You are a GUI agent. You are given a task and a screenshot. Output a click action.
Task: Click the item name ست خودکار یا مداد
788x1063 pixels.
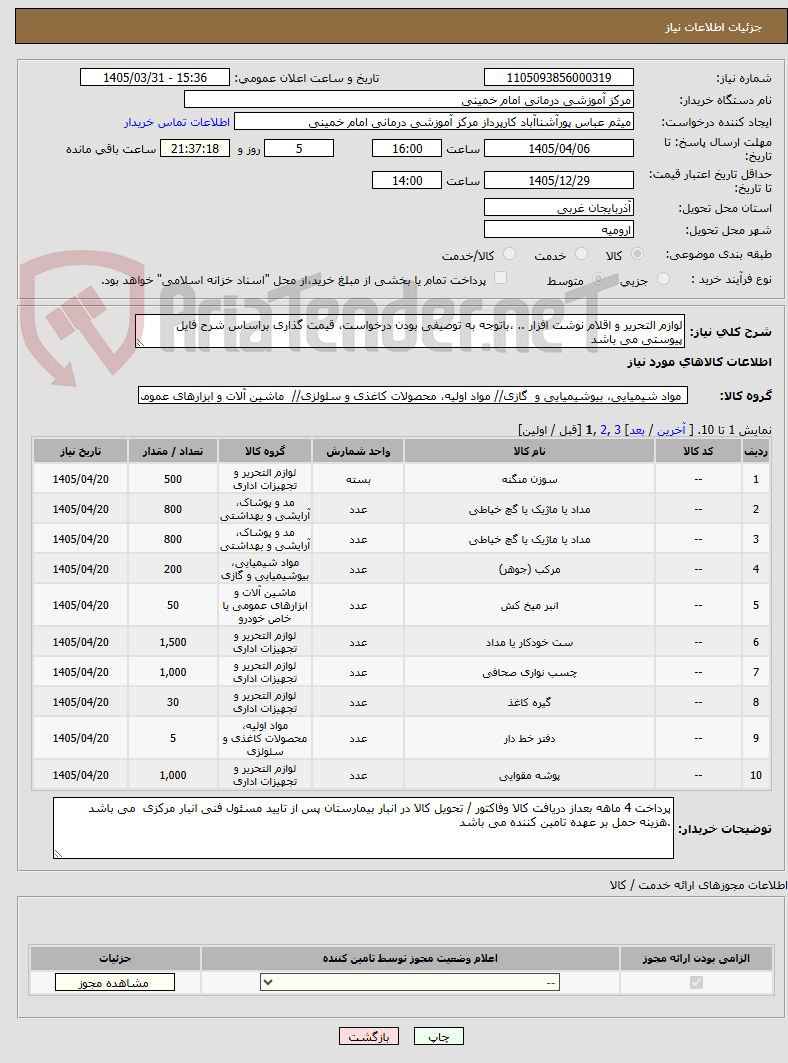[530, 642]
